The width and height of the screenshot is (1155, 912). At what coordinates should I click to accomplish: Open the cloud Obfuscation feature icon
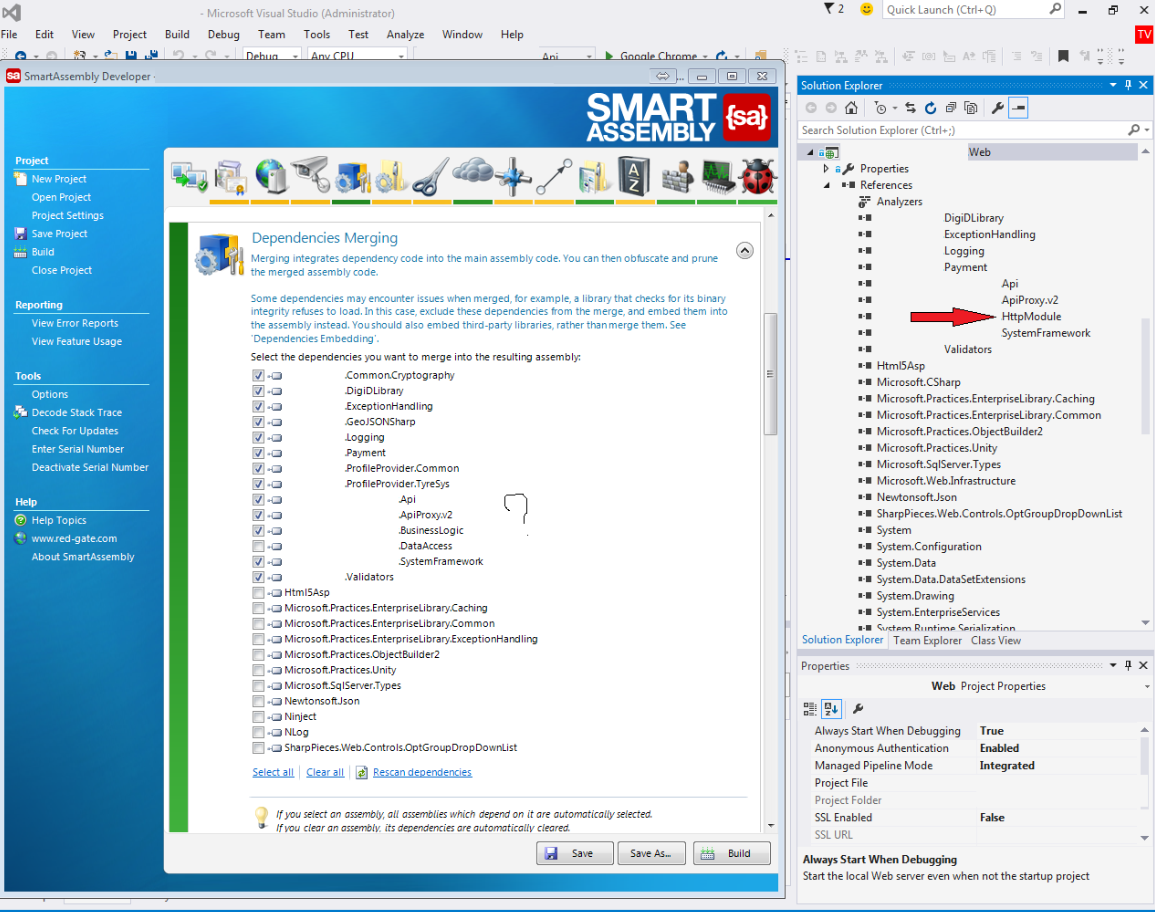click(x=472, y=172)
